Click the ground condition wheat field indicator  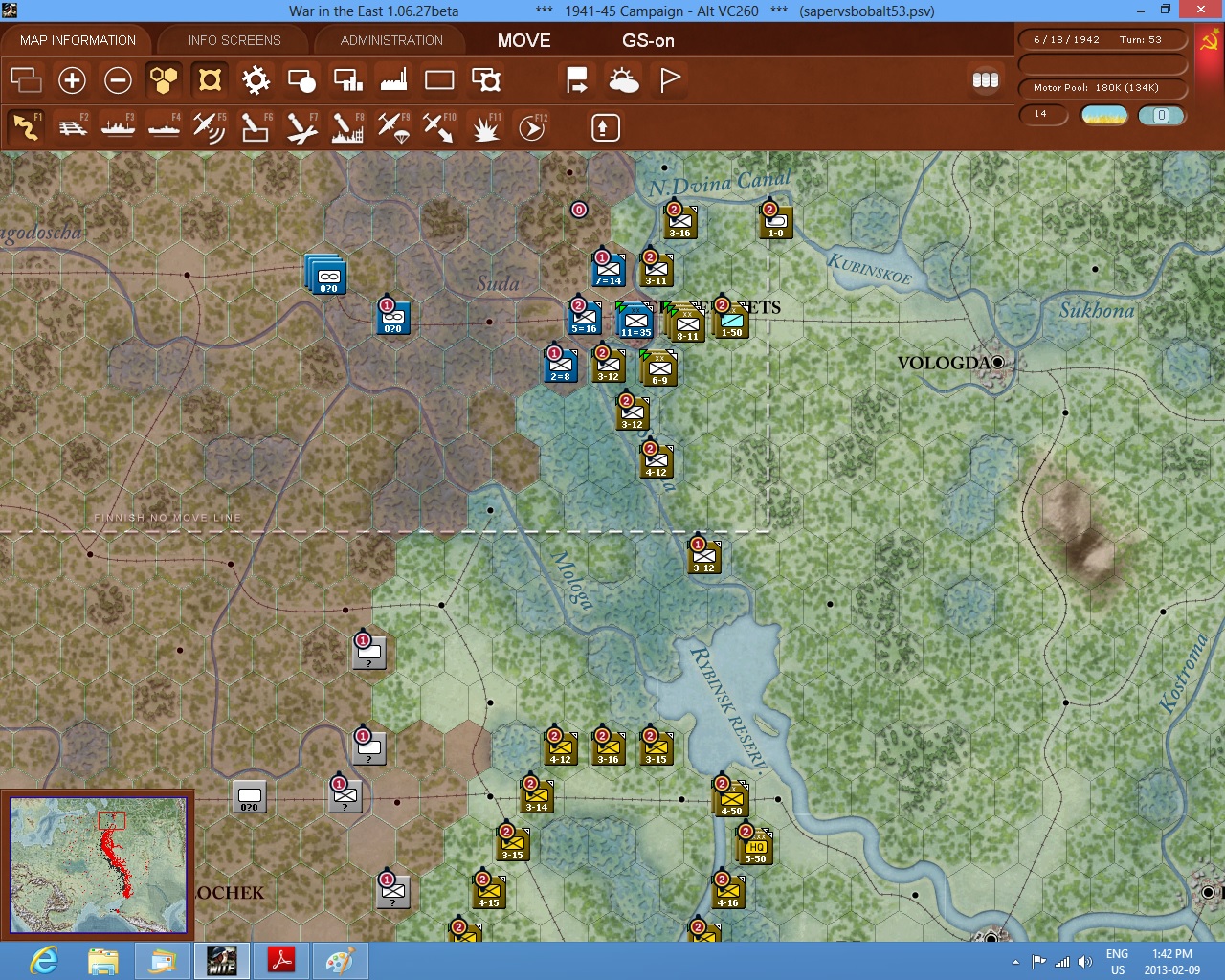click(x=1103, y=115)
